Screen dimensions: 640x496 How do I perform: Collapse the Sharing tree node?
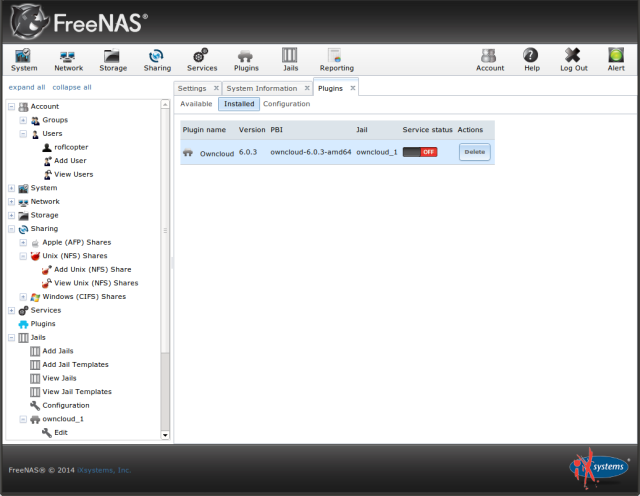point(11,229)
